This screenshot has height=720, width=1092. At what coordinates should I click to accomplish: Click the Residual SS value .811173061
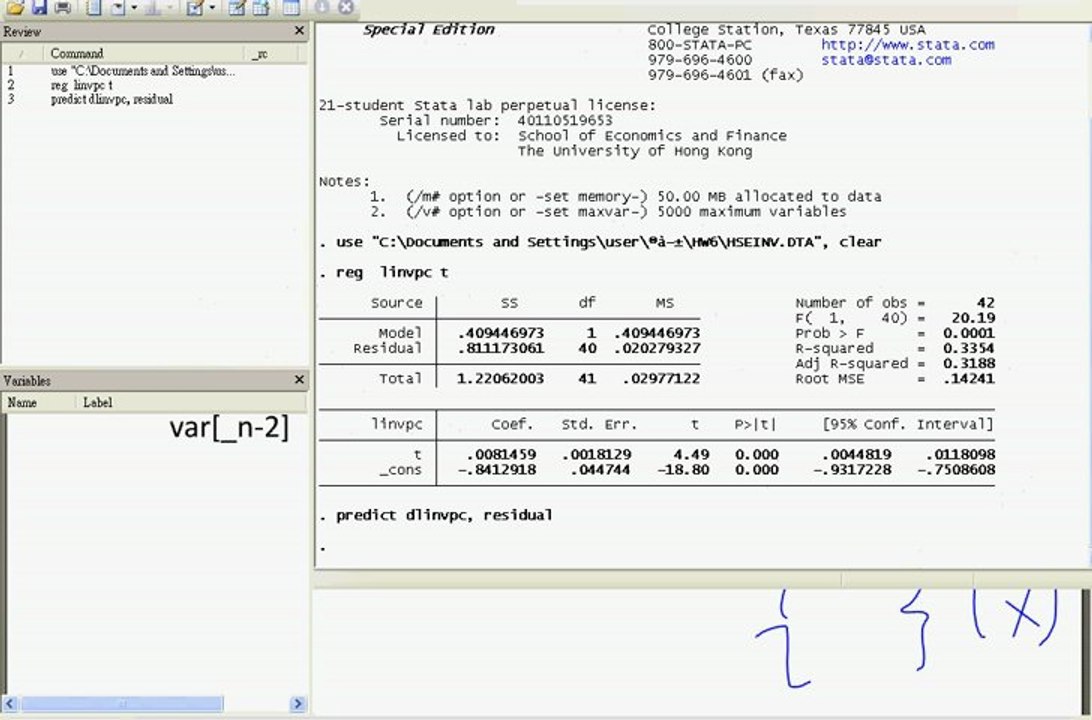501,348
